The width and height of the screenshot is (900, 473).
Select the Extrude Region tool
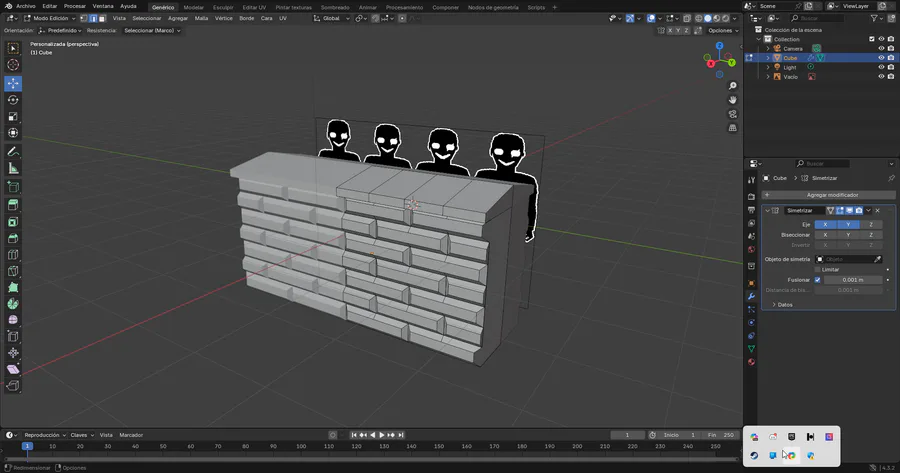point(13,205)
